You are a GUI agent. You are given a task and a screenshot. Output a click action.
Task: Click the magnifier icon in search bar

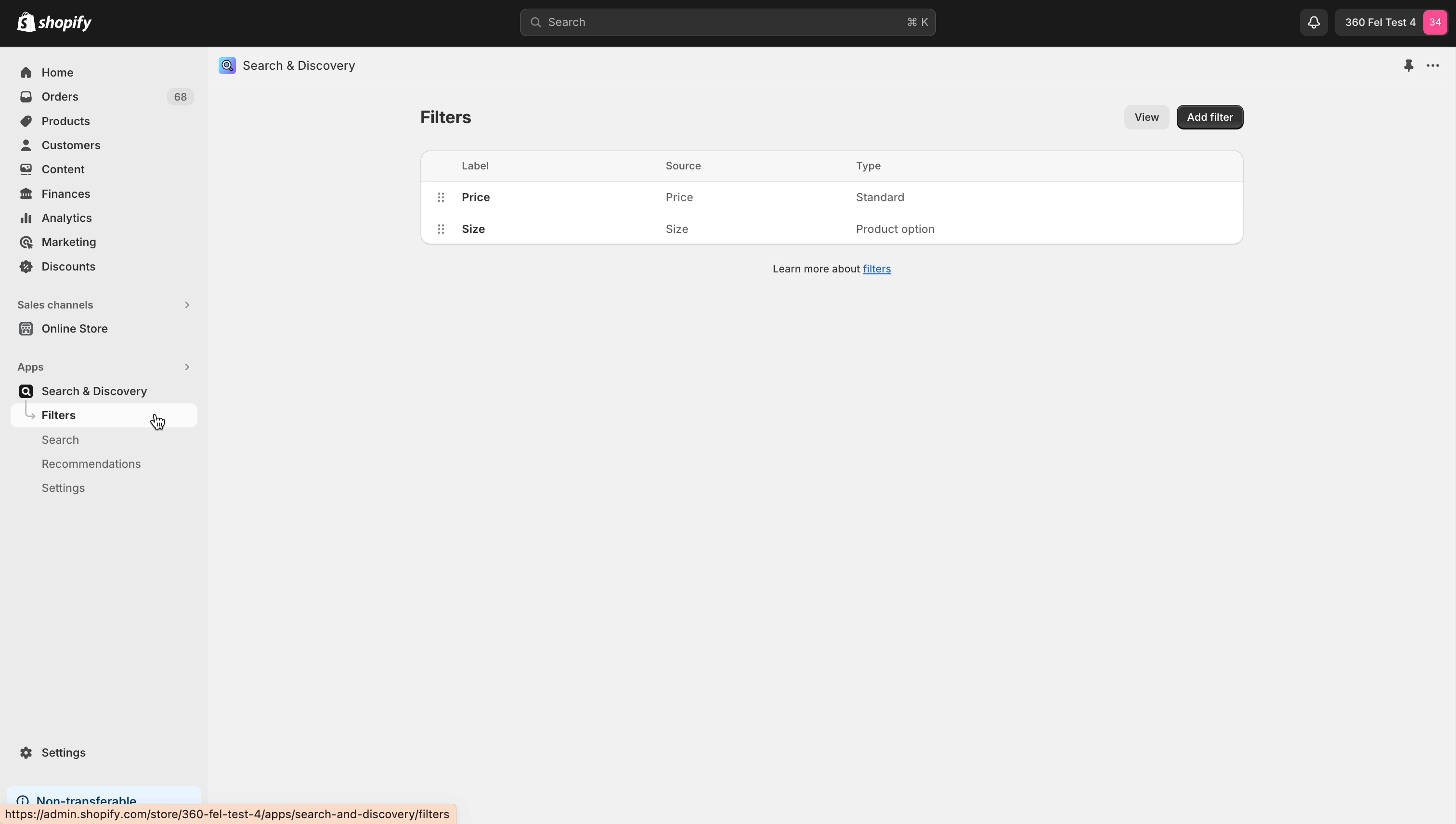click(535, 22)
